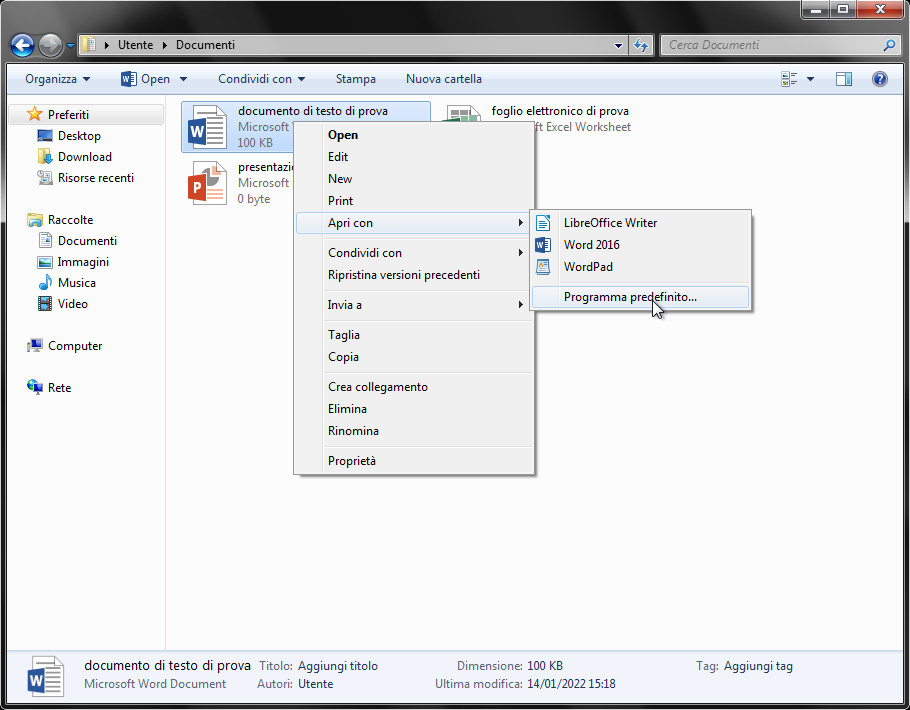Open the Organizza dropdown menu
This screenshot has height=710, width=910.
tap(58, 79)
